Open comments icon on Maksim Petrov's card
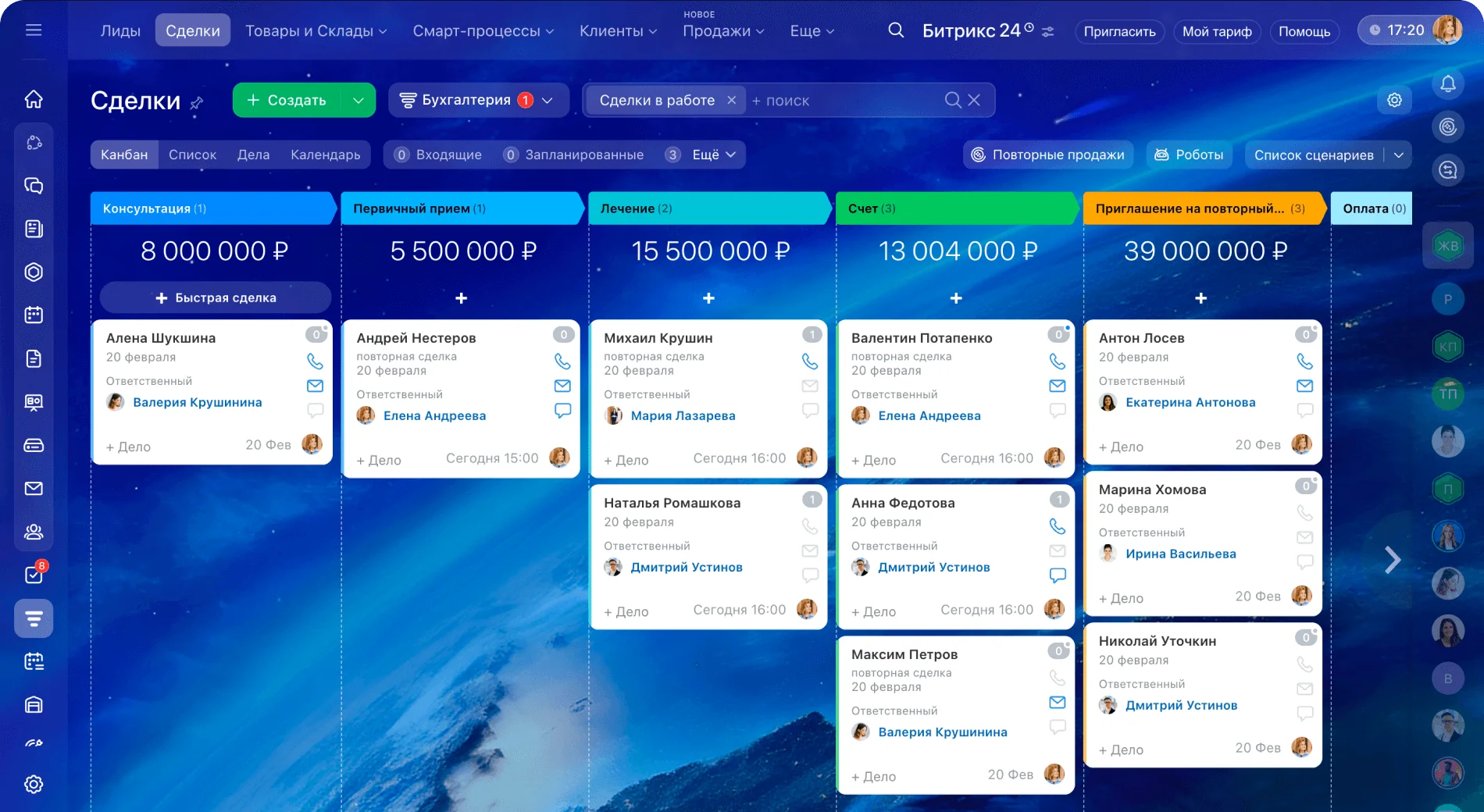The image size is (1484, 812). 1058,727
